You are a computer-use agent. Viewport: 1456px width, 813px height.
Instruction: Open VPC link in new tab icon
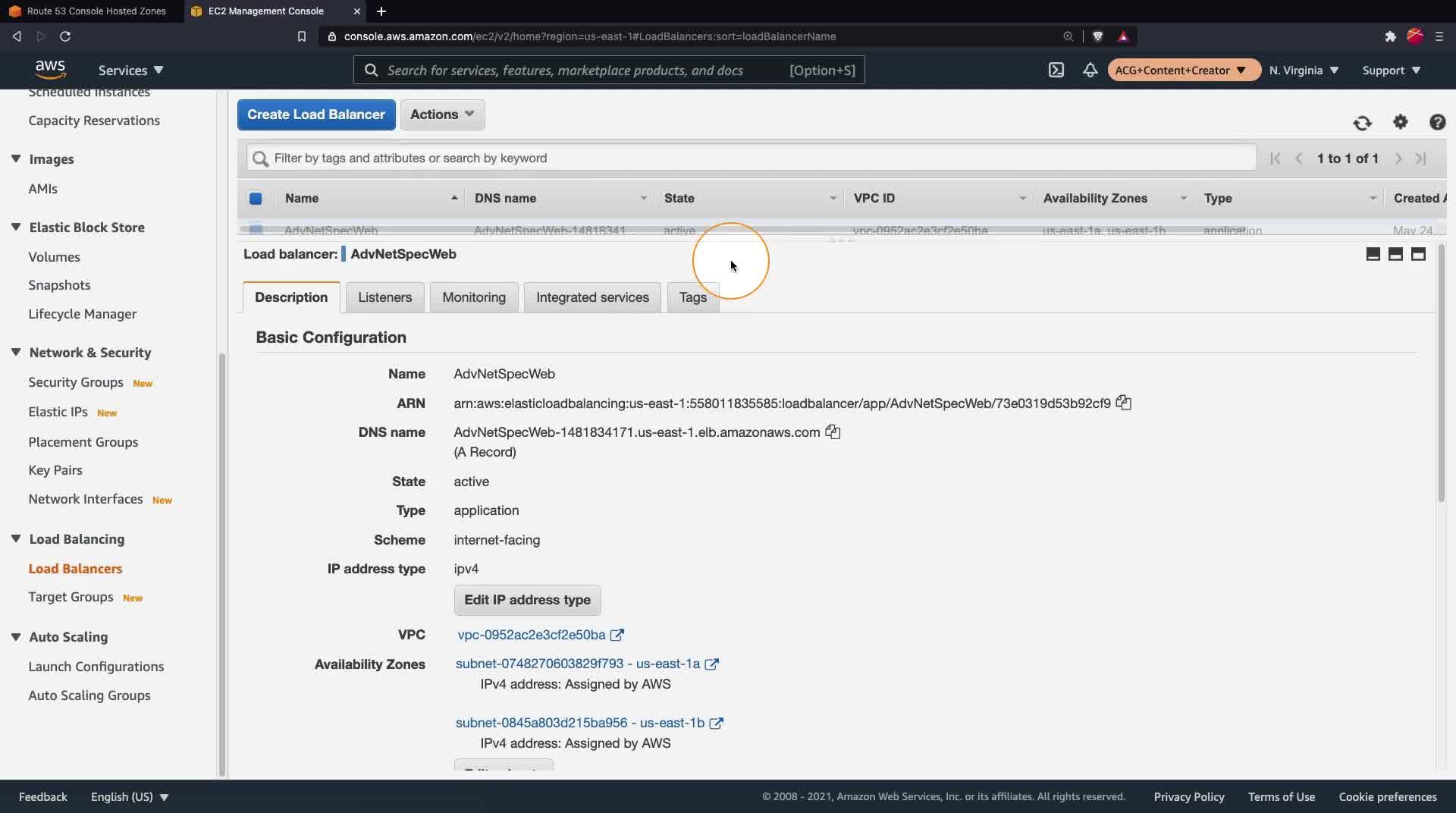click(617, 635)
